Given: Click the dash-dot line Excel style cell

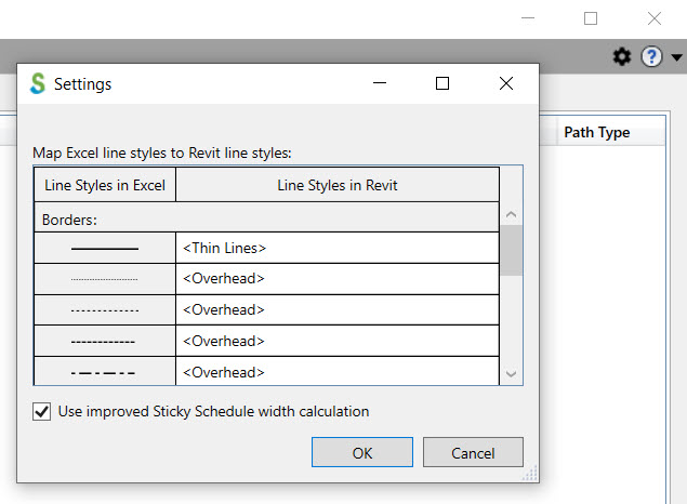Looking at the screenshot, I should (x=105, y=371).
